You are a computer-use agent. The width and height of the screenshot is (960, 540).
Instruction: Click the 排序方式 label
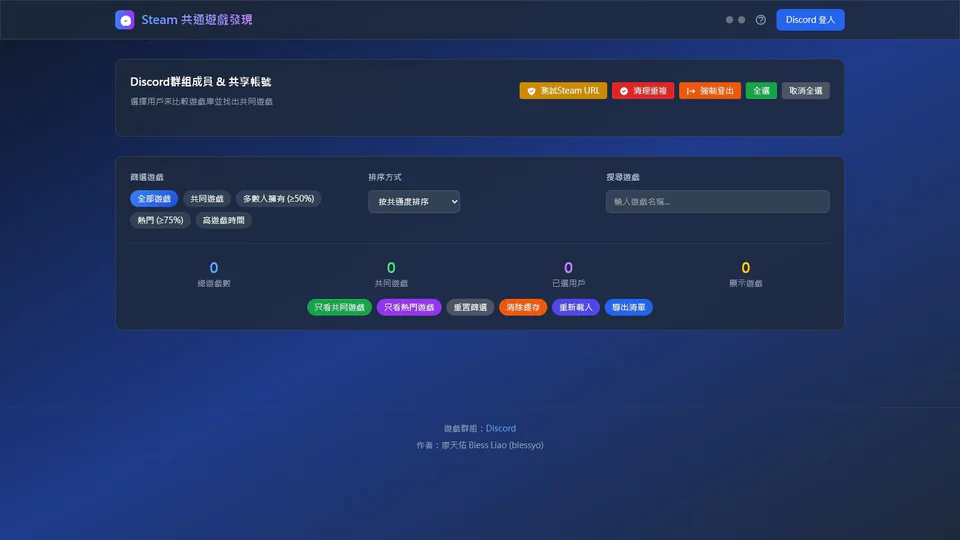click(x=385, y=177)
